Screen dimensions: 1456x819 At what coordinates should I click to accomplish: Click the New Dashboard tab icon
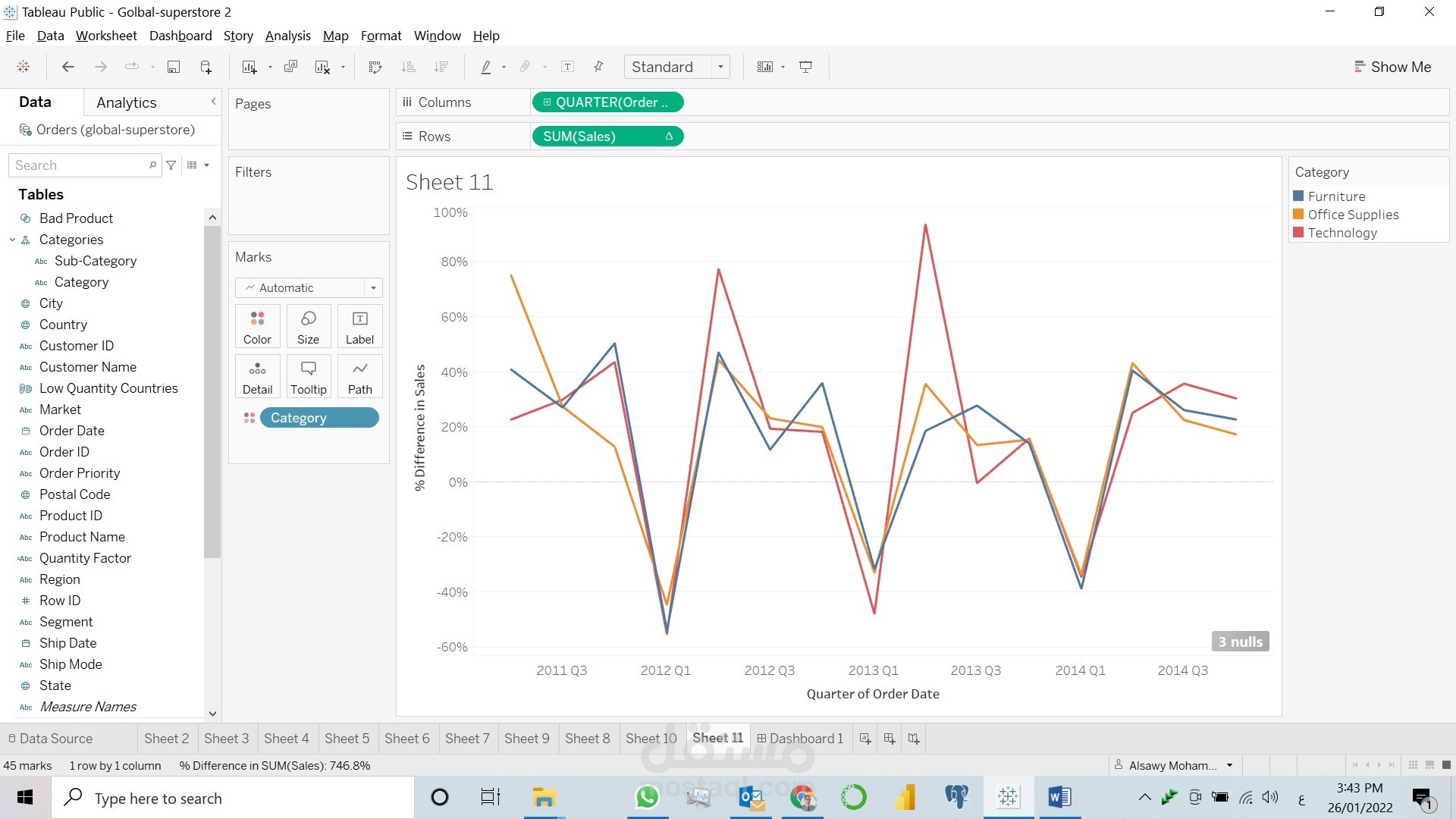point(890,738)
